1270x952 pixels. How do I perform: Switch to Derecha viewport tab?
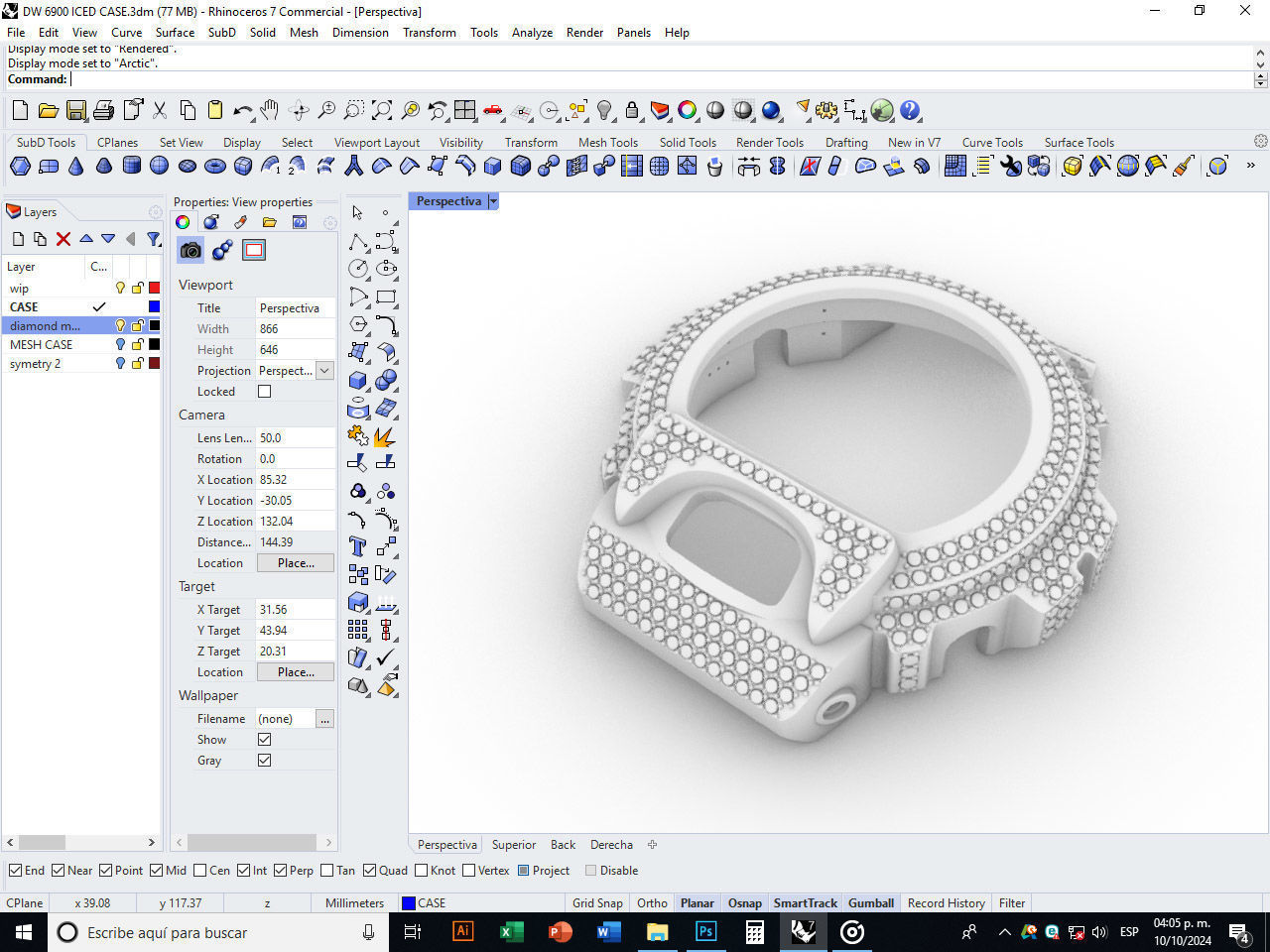pos(611,845)
